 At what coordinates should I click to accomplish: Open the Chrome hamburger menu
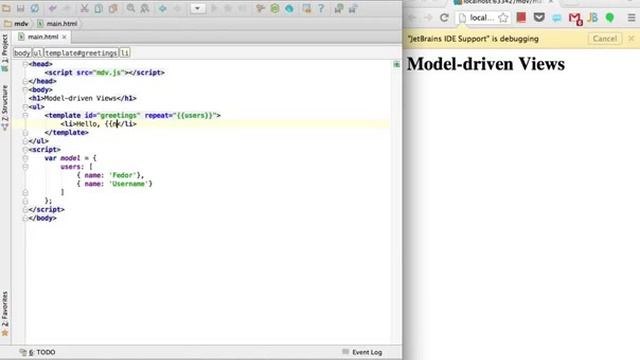click(x=631, y=18)
